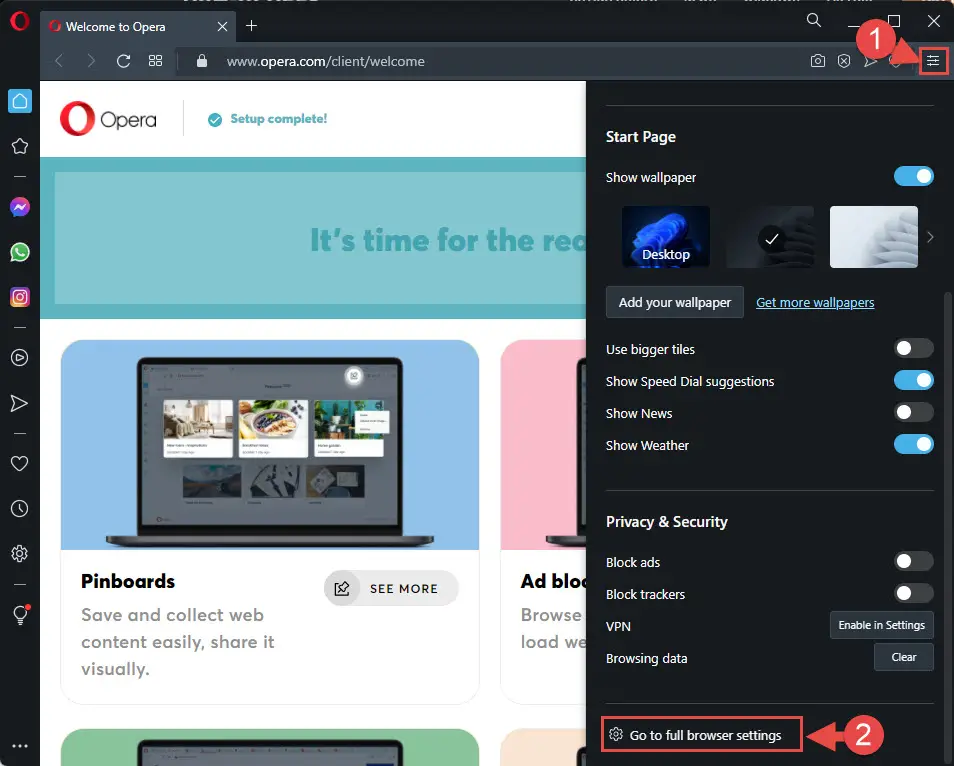Open the Opera main menu logo
954x766 pixels.
click(x=19, y=21)
